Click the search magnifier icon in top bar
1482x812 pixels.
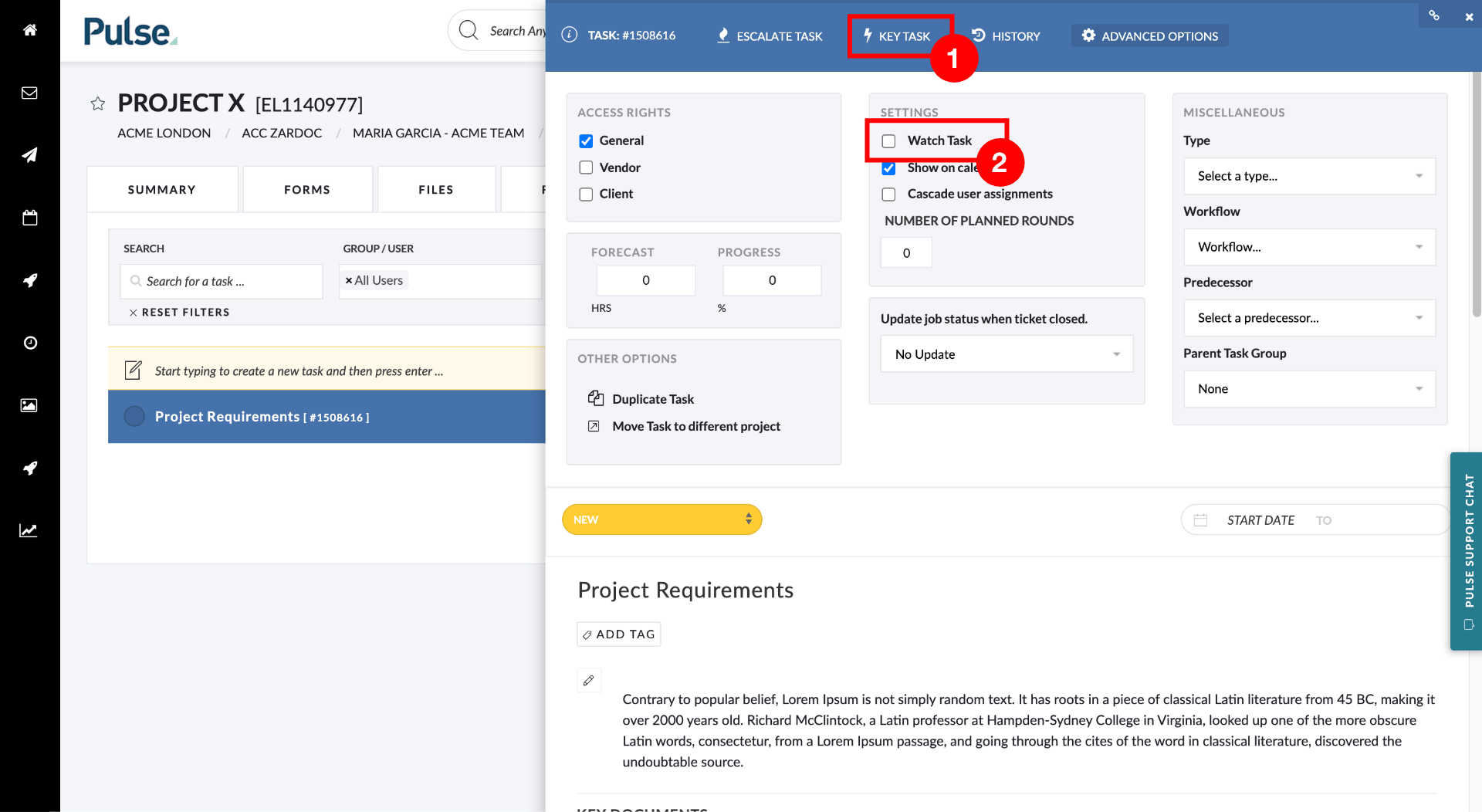(469, 30)
